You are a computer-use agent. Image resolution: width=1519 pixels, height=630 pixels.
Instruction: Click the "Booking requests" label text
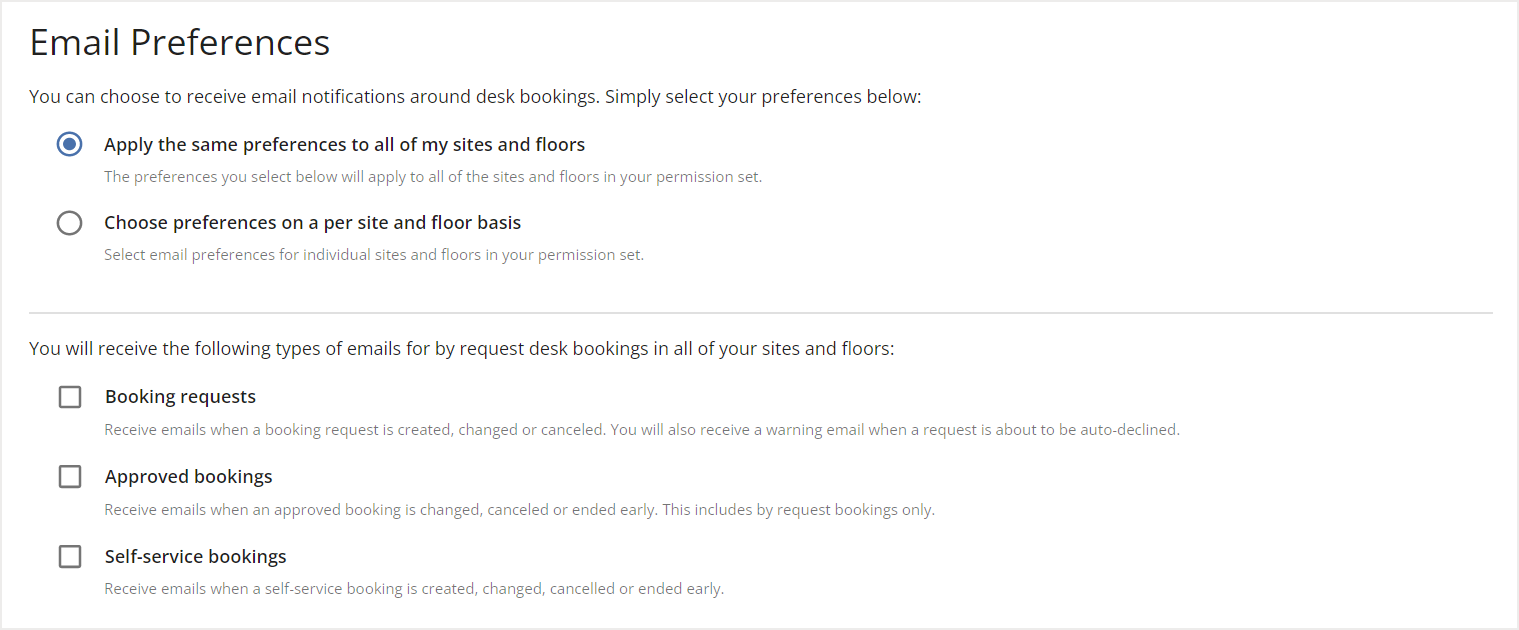tap(180, 396)
